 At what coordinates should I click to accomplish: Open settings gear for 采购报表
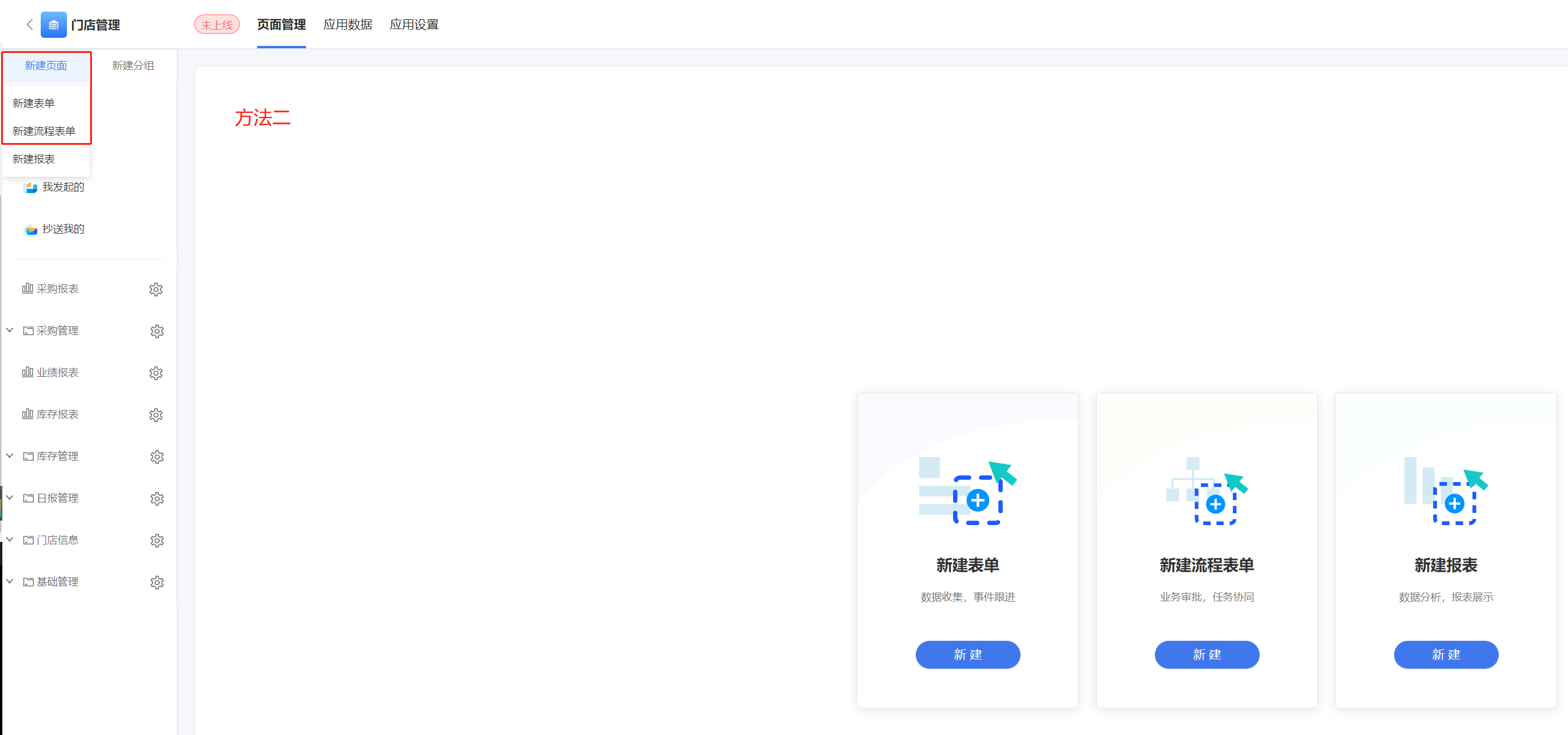click(156, 289)
